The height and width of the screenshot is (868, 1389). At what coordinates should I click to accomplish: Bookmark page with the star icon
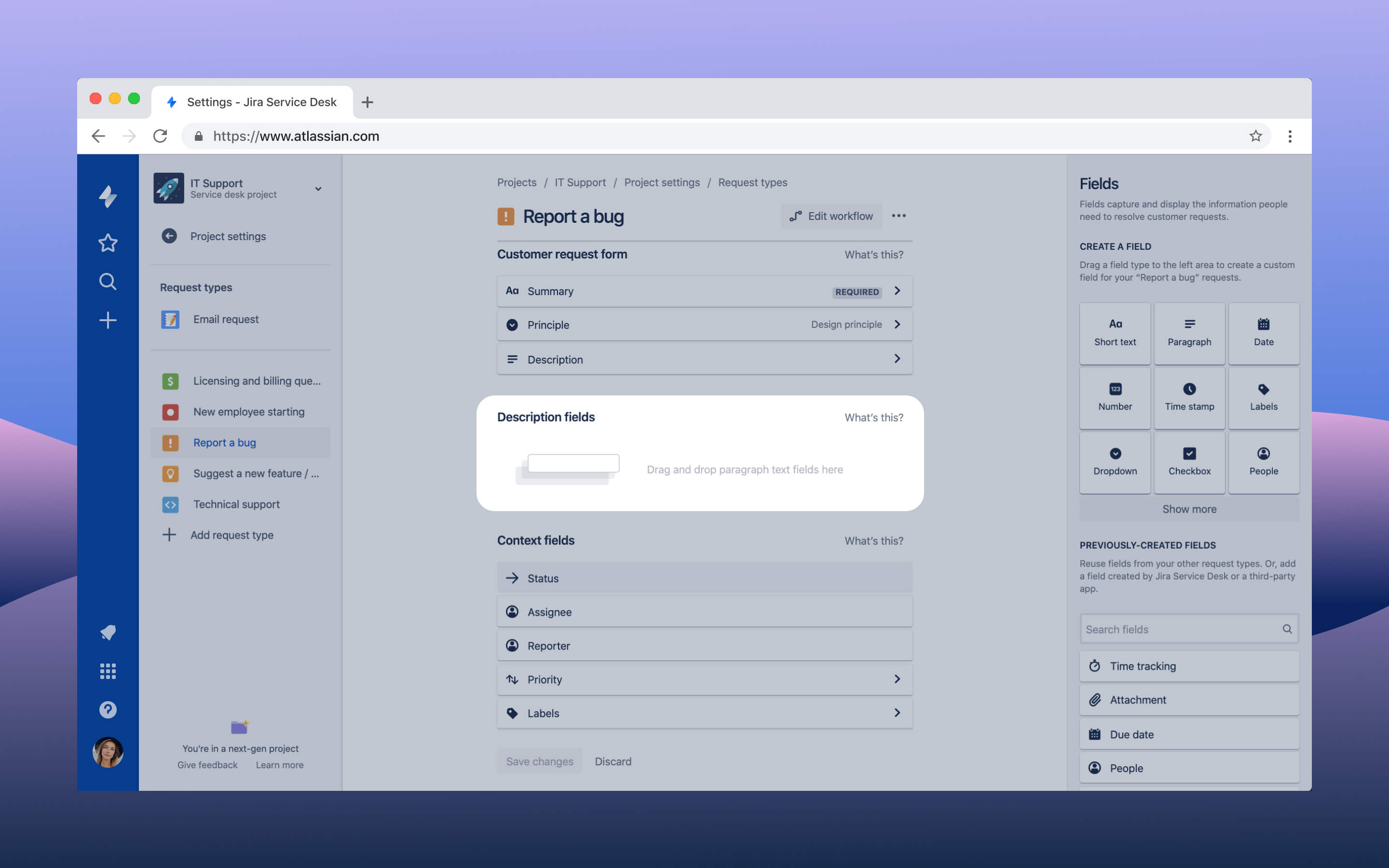coord(1256,136)
